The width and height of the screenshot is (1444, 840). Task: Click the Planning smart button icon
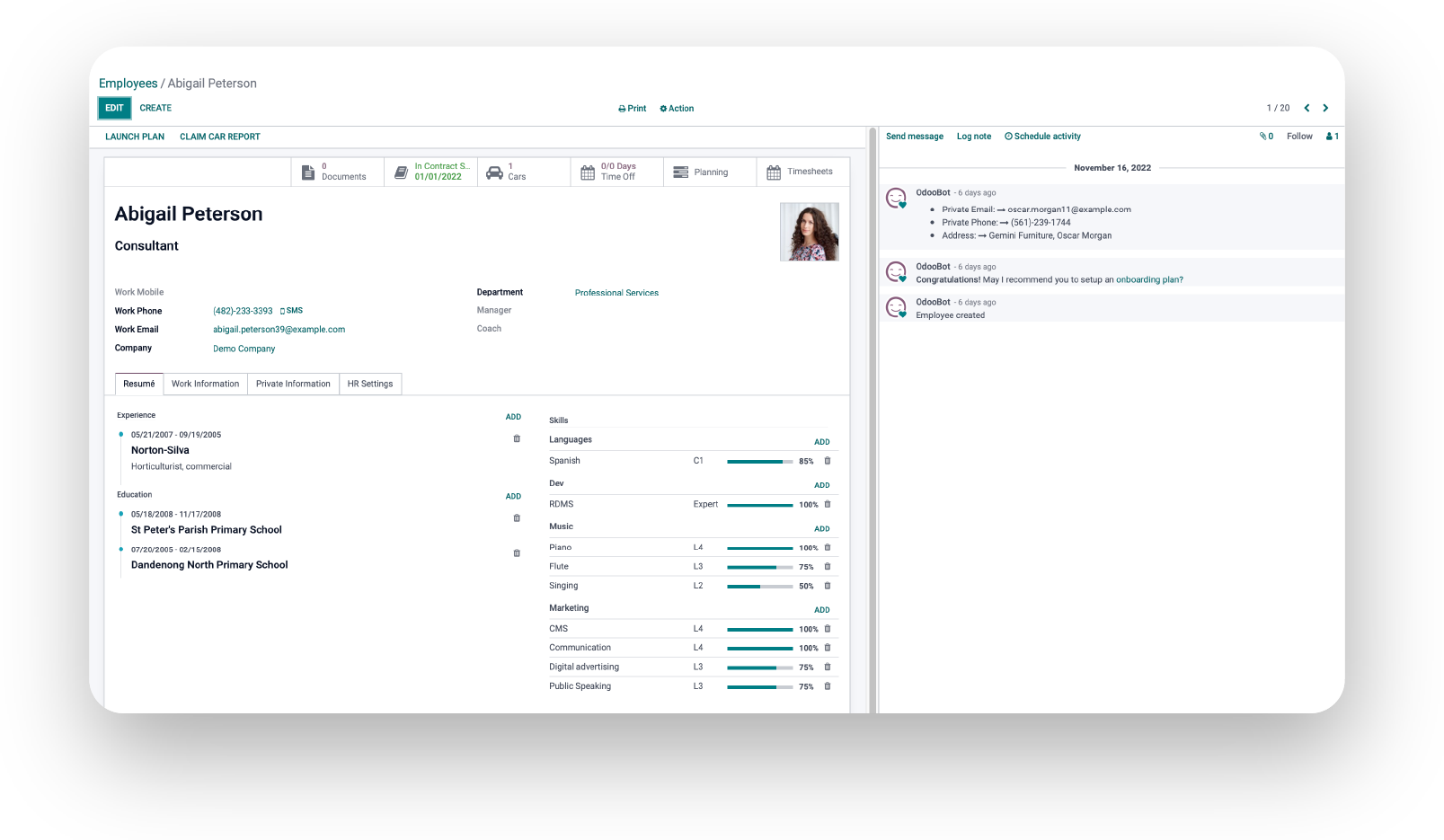pos(680,172)
